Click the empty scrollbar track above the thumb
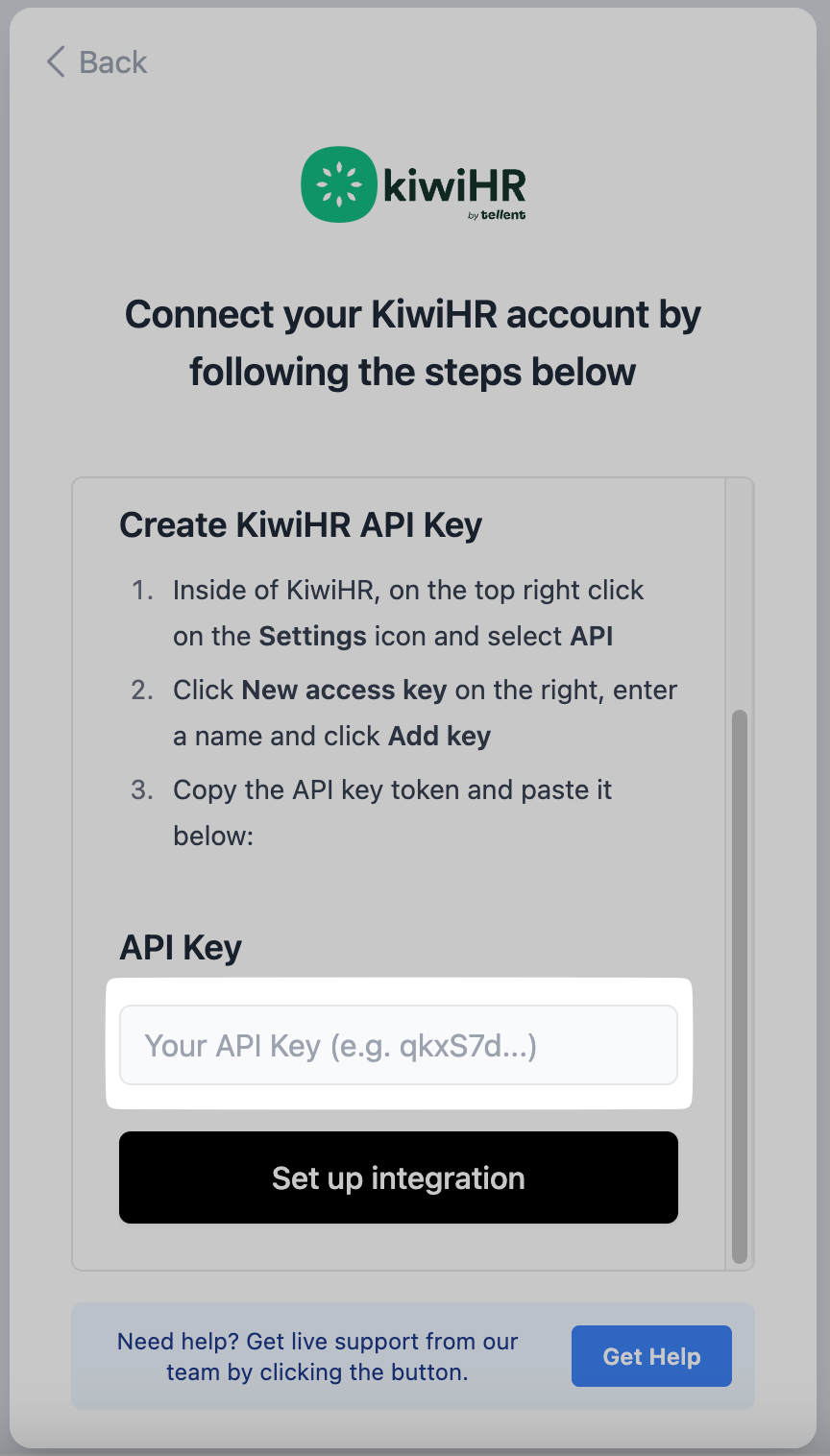This screenshot has height=1456, width=830. 739,595
